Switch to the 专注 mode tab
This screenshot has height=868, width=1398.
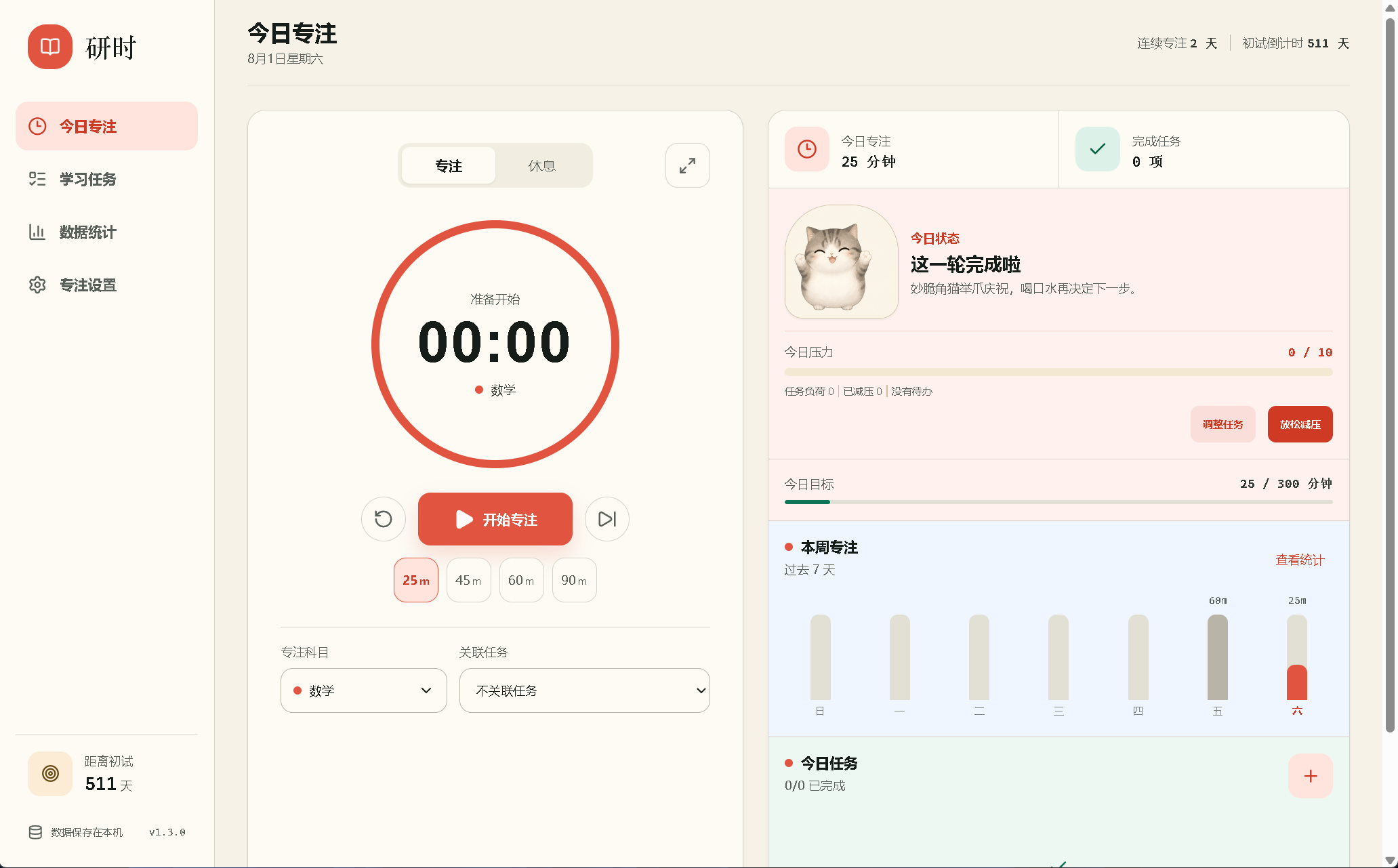(449, 165)
